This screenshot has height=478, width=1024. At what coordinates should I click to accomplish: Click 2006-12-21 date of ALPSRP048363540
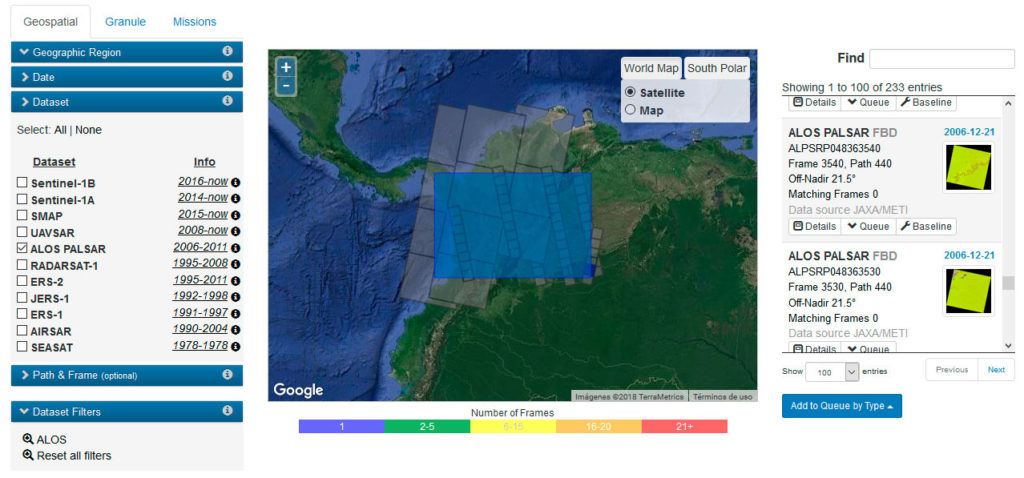969,132
